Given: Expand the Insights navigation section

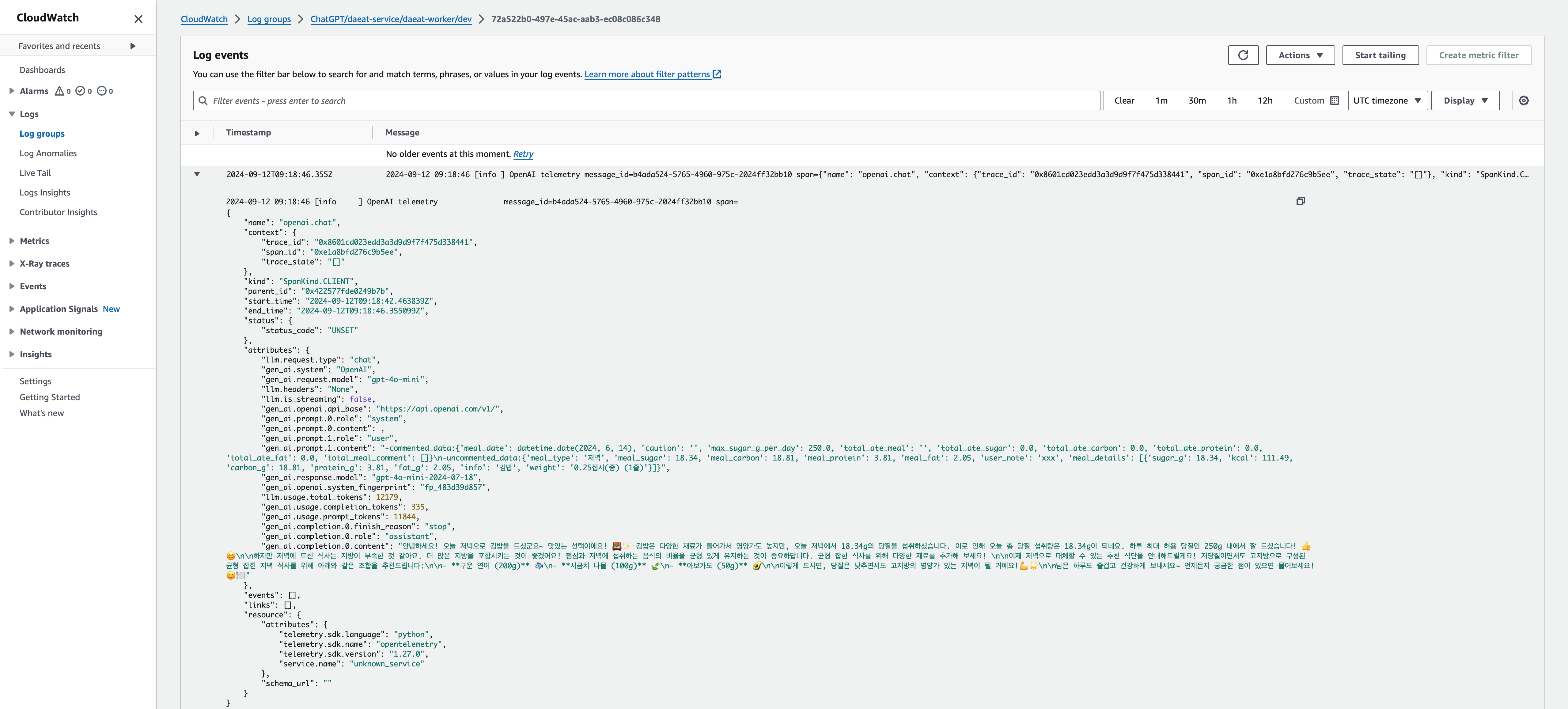Looking at the screenshot, I should [x=12, y=354].
